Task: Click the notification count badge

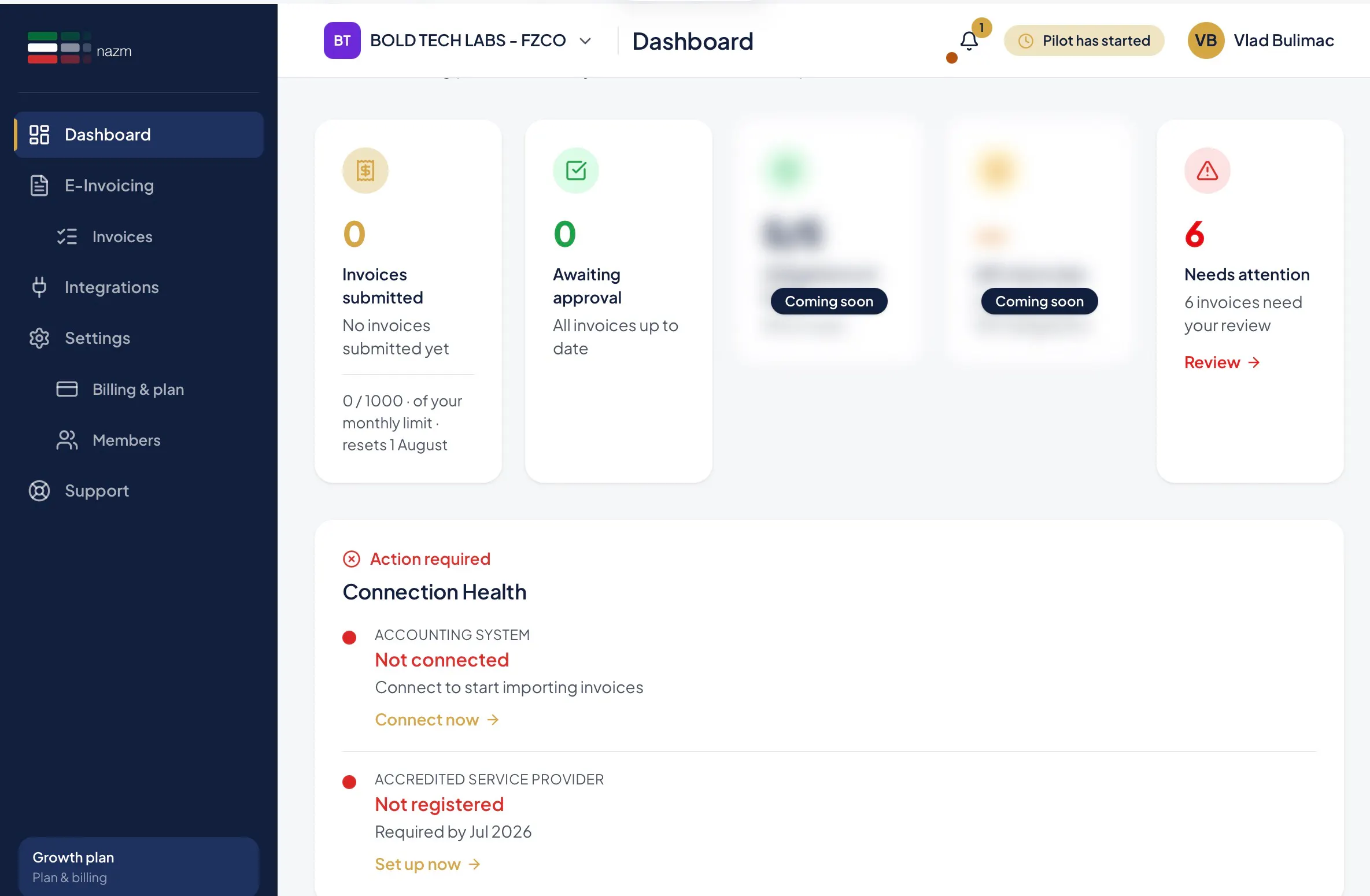Action: coord(981,27)
